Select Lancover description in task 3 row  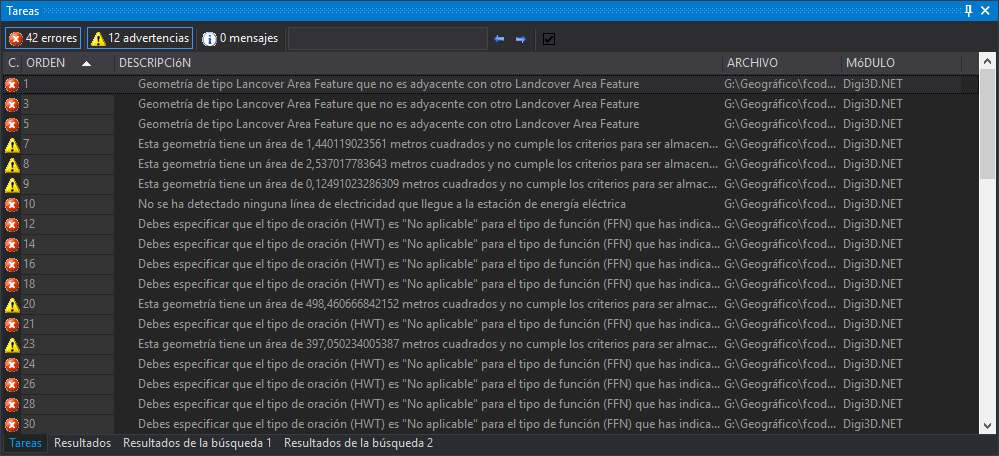[389, 104]
